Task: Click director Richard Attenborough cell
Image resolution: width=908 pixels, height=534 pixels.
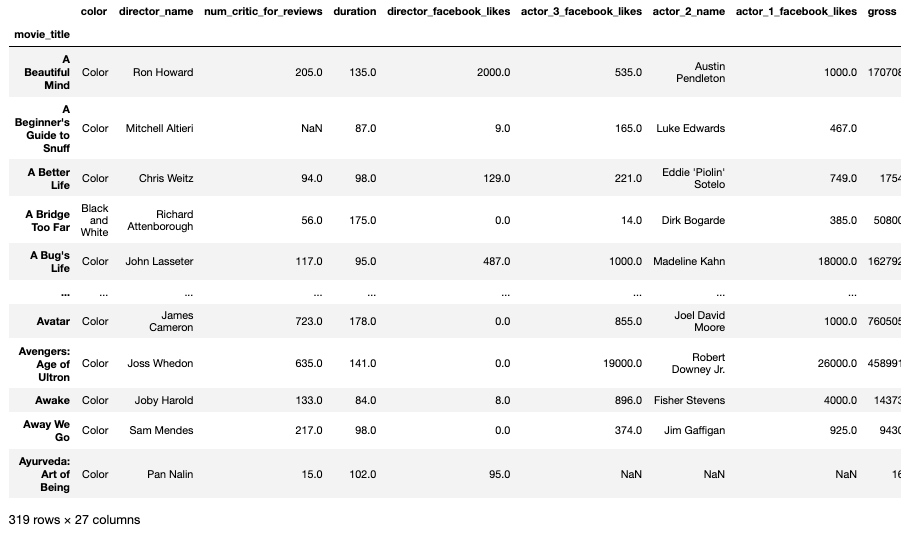Action: tap(160, 221)
